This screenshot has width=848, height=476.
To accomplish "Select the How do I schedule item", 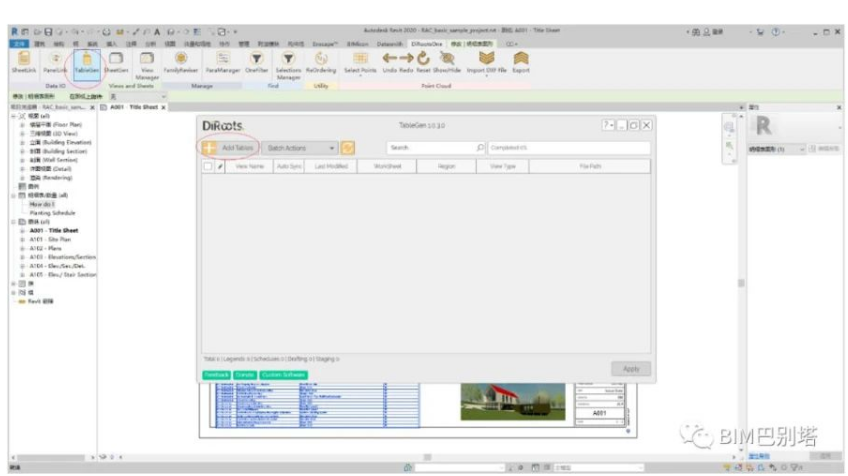I will tap(42, 204).
